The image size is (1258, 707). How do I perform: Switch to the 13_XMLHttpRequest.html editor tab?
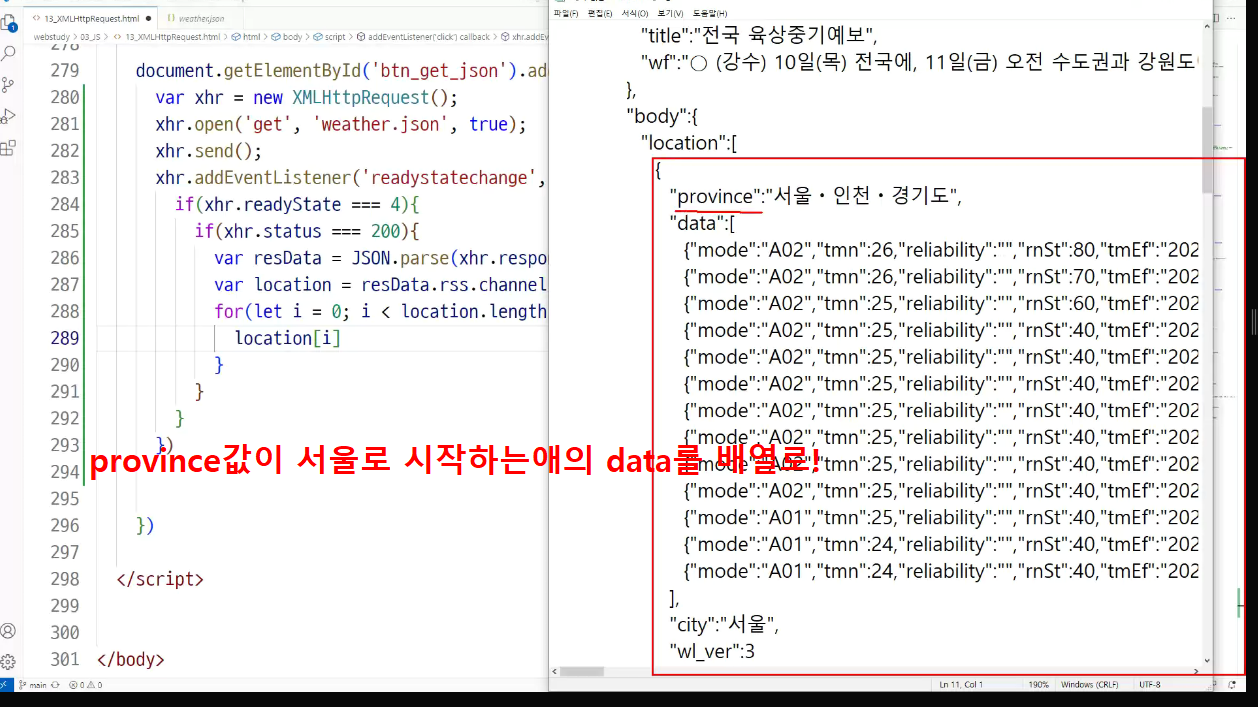click(91, 18)
